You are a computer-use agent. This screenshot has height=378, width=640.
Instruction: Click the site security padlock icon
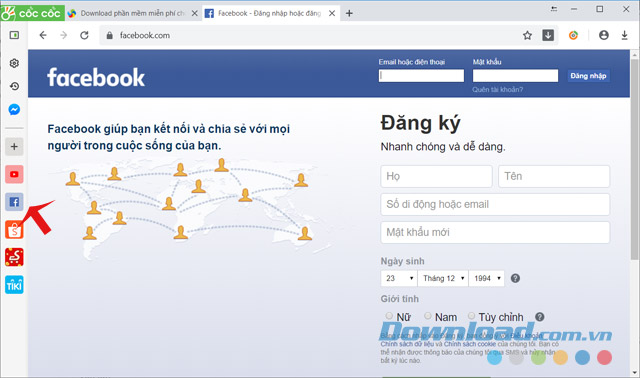click(x=109, y=36)
